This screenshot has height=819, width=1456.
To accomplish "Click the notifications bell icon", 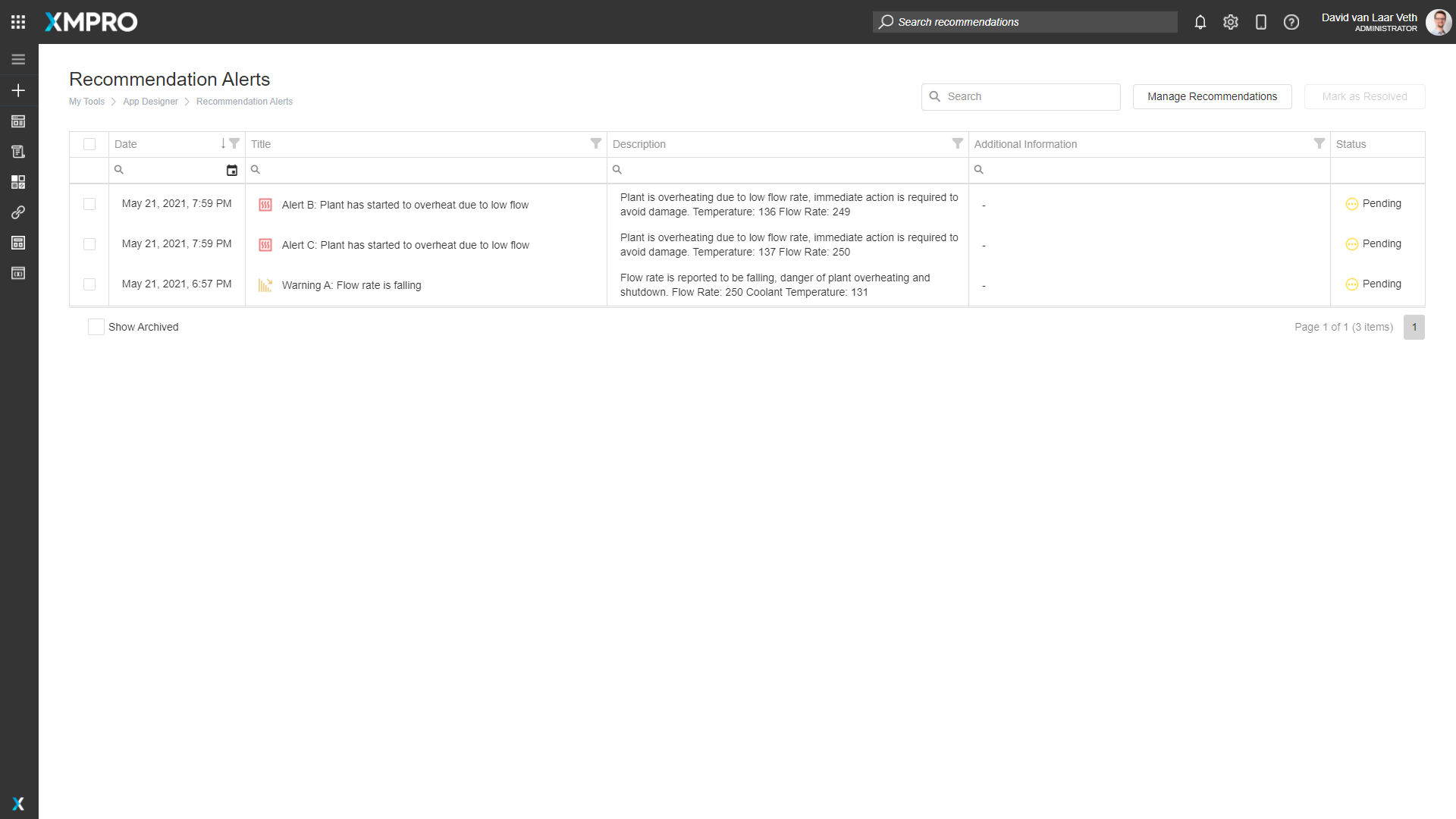I will coord(1200,22).
